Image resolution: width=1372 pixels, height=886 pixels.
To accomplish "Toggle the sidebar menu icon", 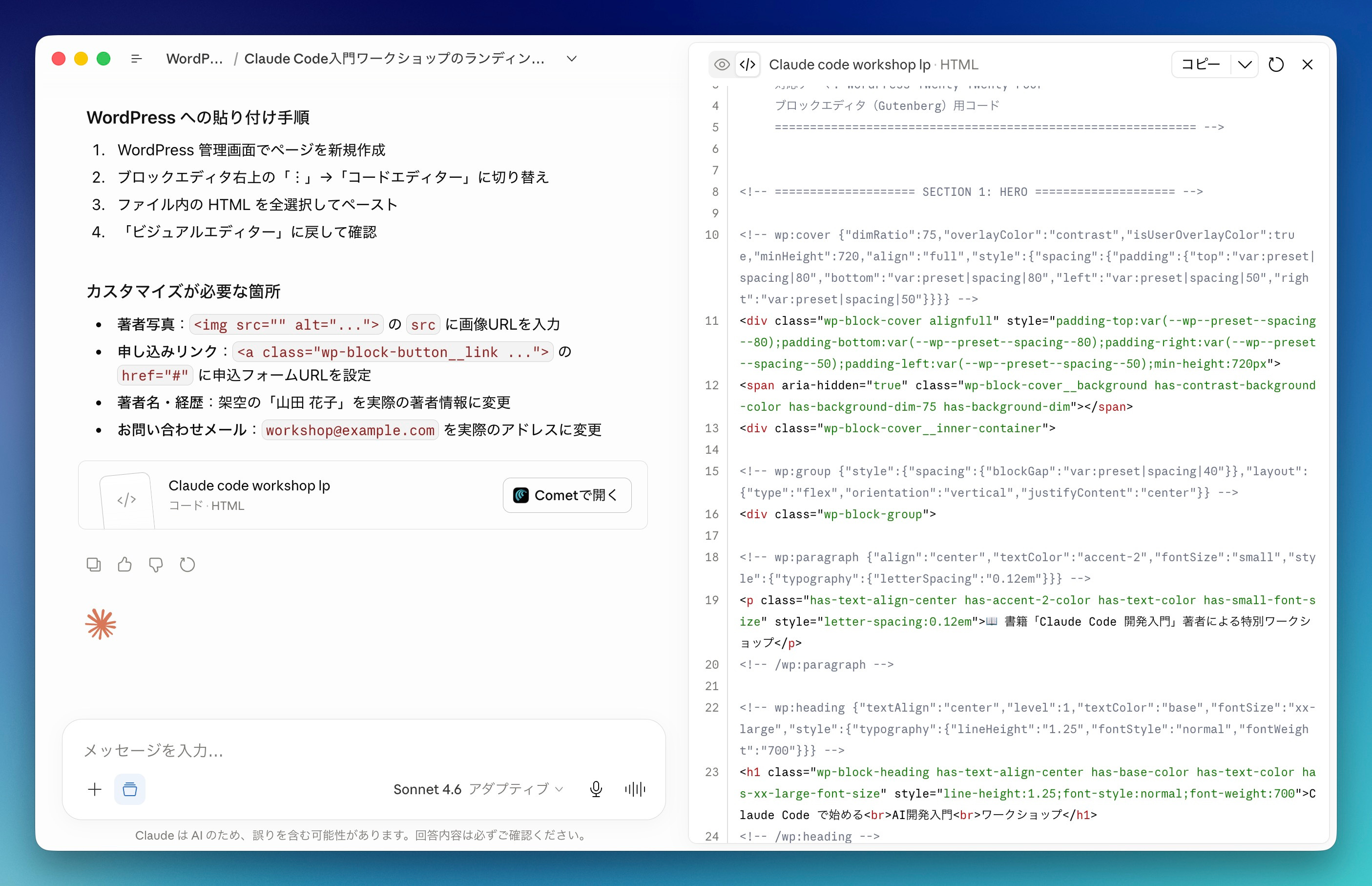I will (x=136, y=59).
